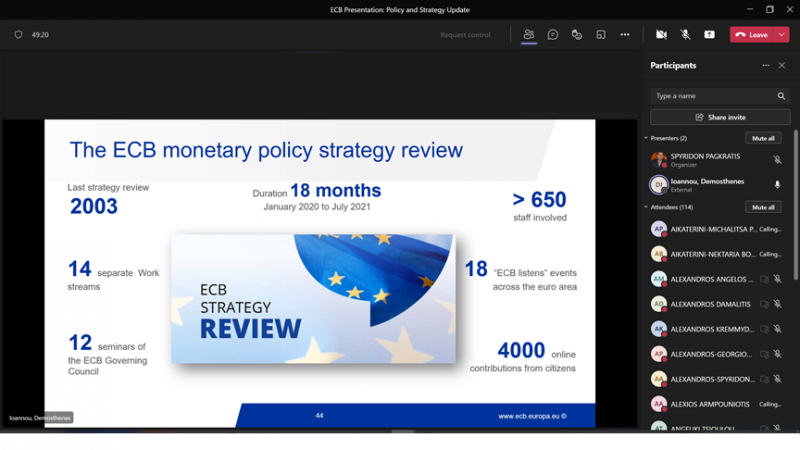Click ALEXANDROS-SPYRIDON... camera-off icon
Image resolution: width=800 pixels, height=450 pixels.
(x=764, y=379)
